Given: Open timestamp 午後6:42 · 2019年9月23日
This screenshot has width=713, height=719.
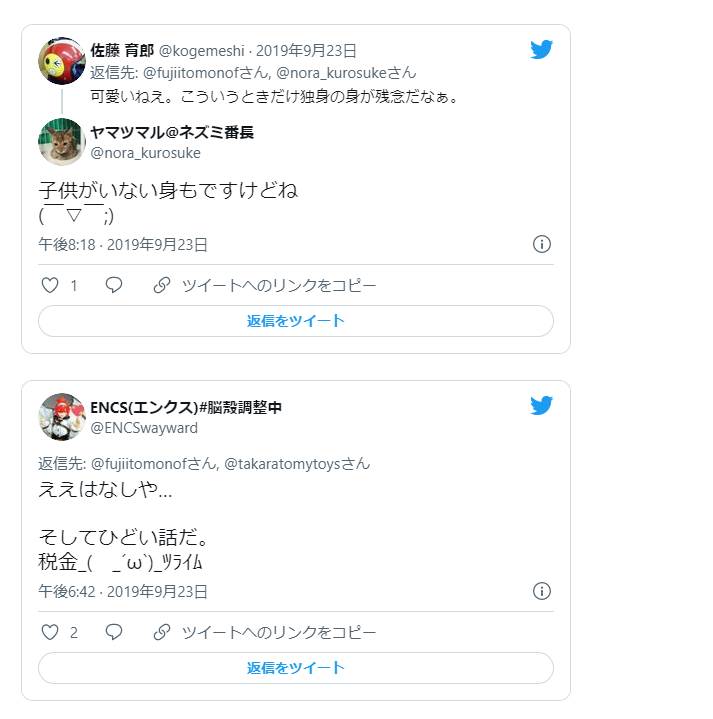Looking at the screenshot, I should coord(123,591).
